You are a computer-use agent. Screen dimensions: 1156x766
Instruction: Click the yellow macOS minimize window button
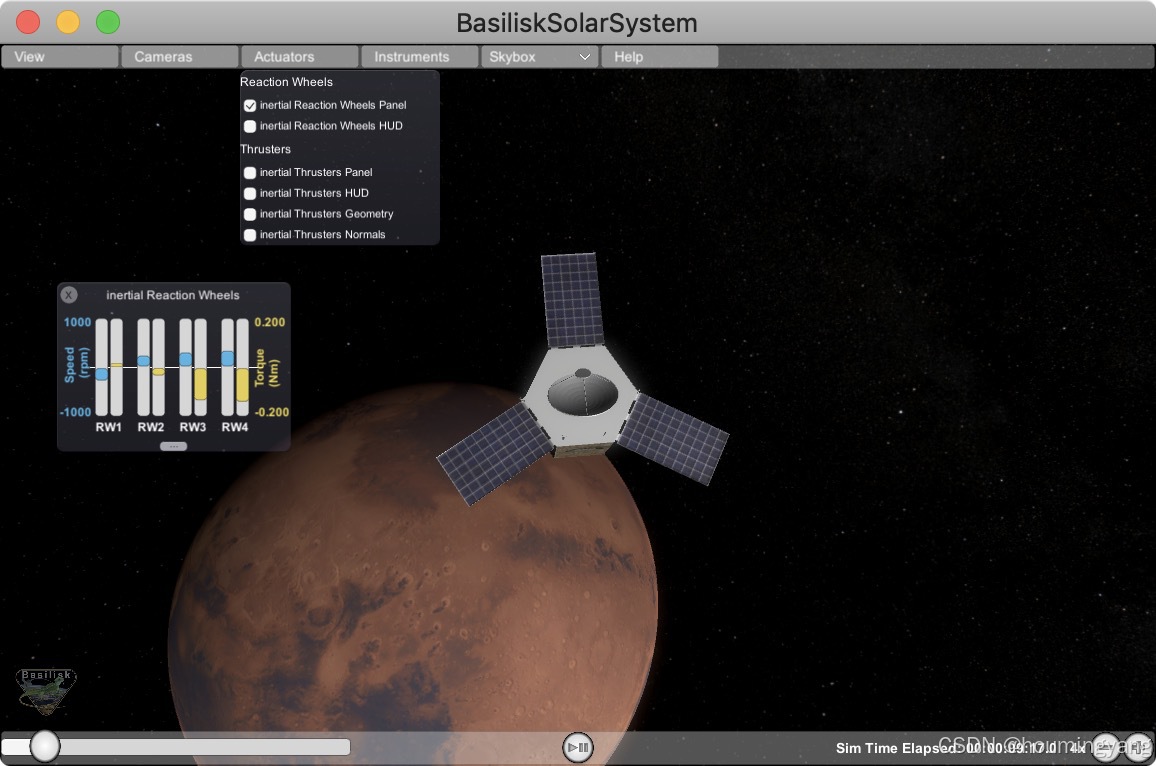(x=68, y=22)
